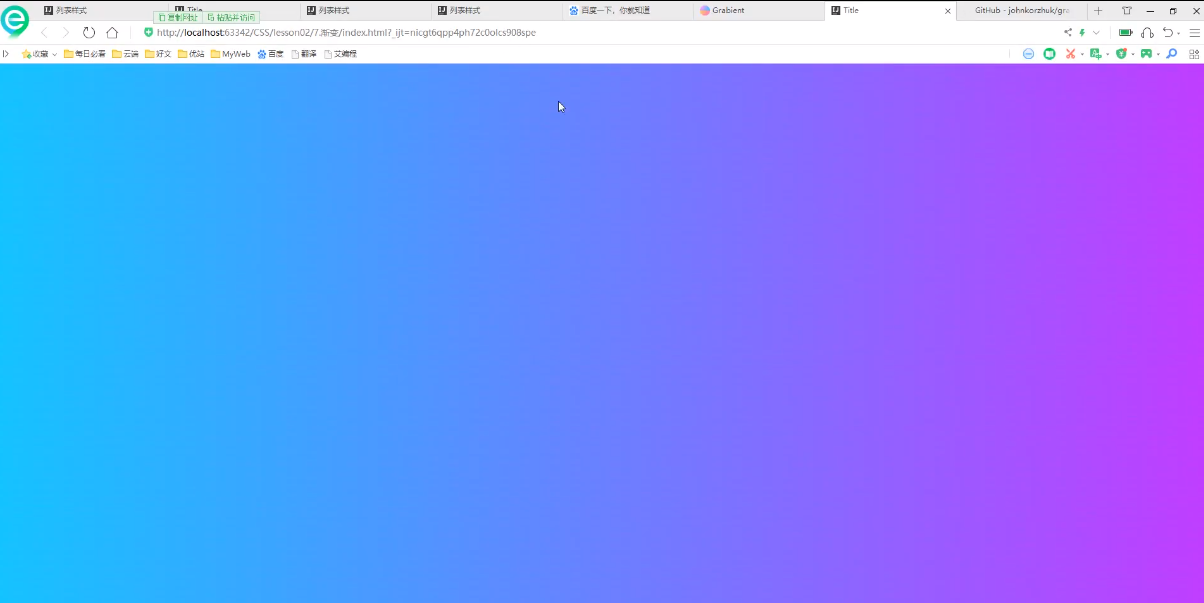Click the ad-blocker minus circle icon
Viewport: 1204px width, 603px height.
point(1029,54)
